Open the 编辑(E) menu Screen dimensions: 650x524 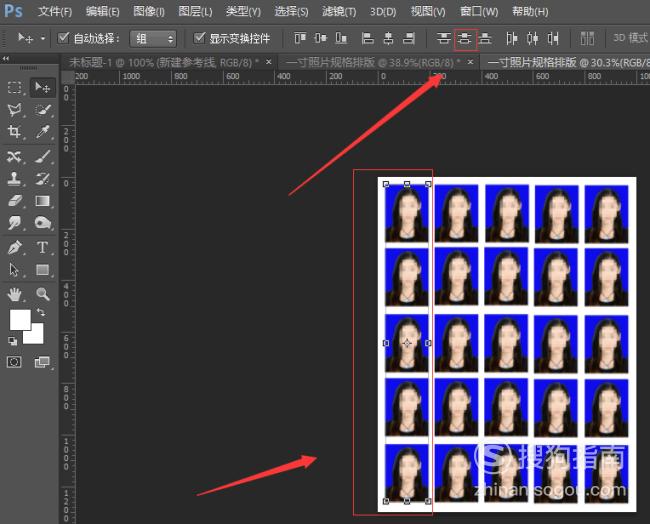pyautogui.click(x=102, y=12)
